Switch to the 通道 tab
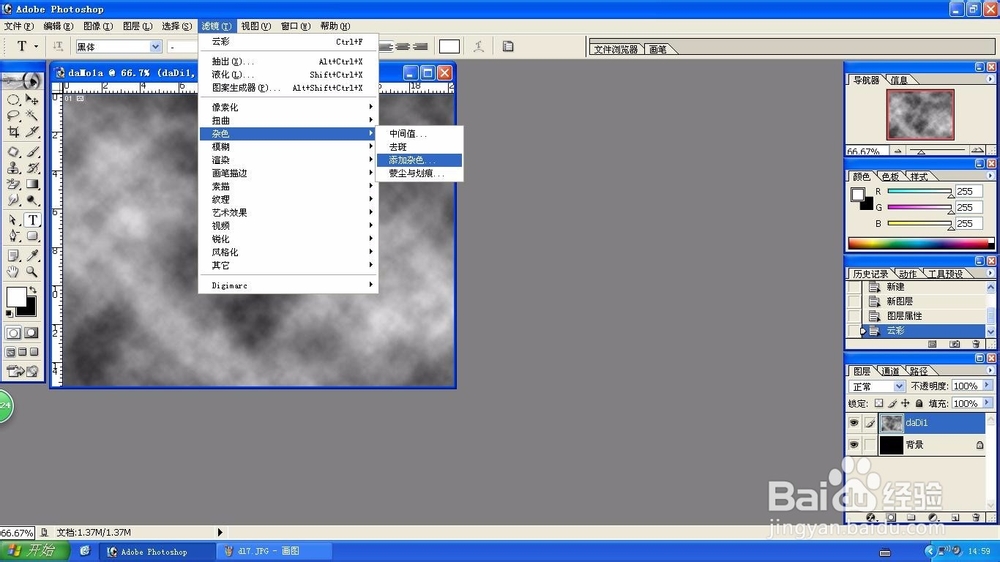The height and width of the screenshot is (562, 1000). (x=890, y=371)
